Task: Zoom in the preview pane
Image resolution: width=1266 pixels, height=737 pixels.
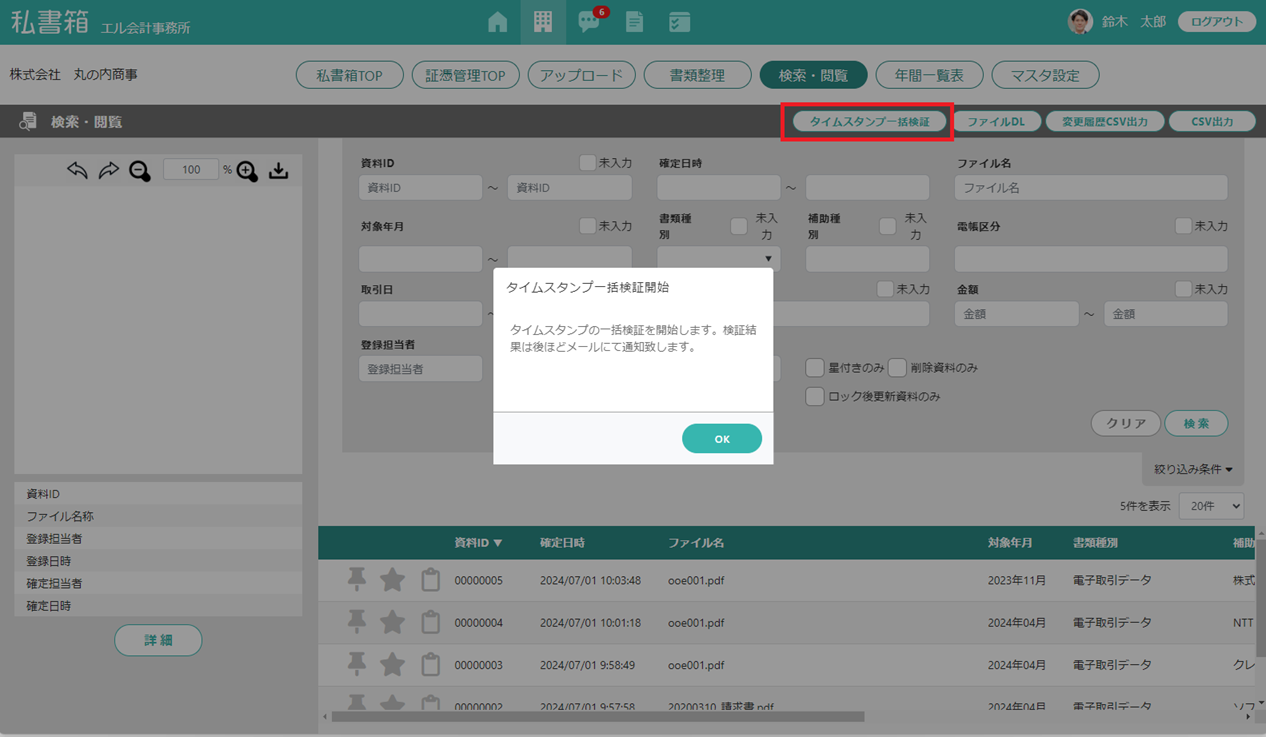Action: click(x=247, y=171)
